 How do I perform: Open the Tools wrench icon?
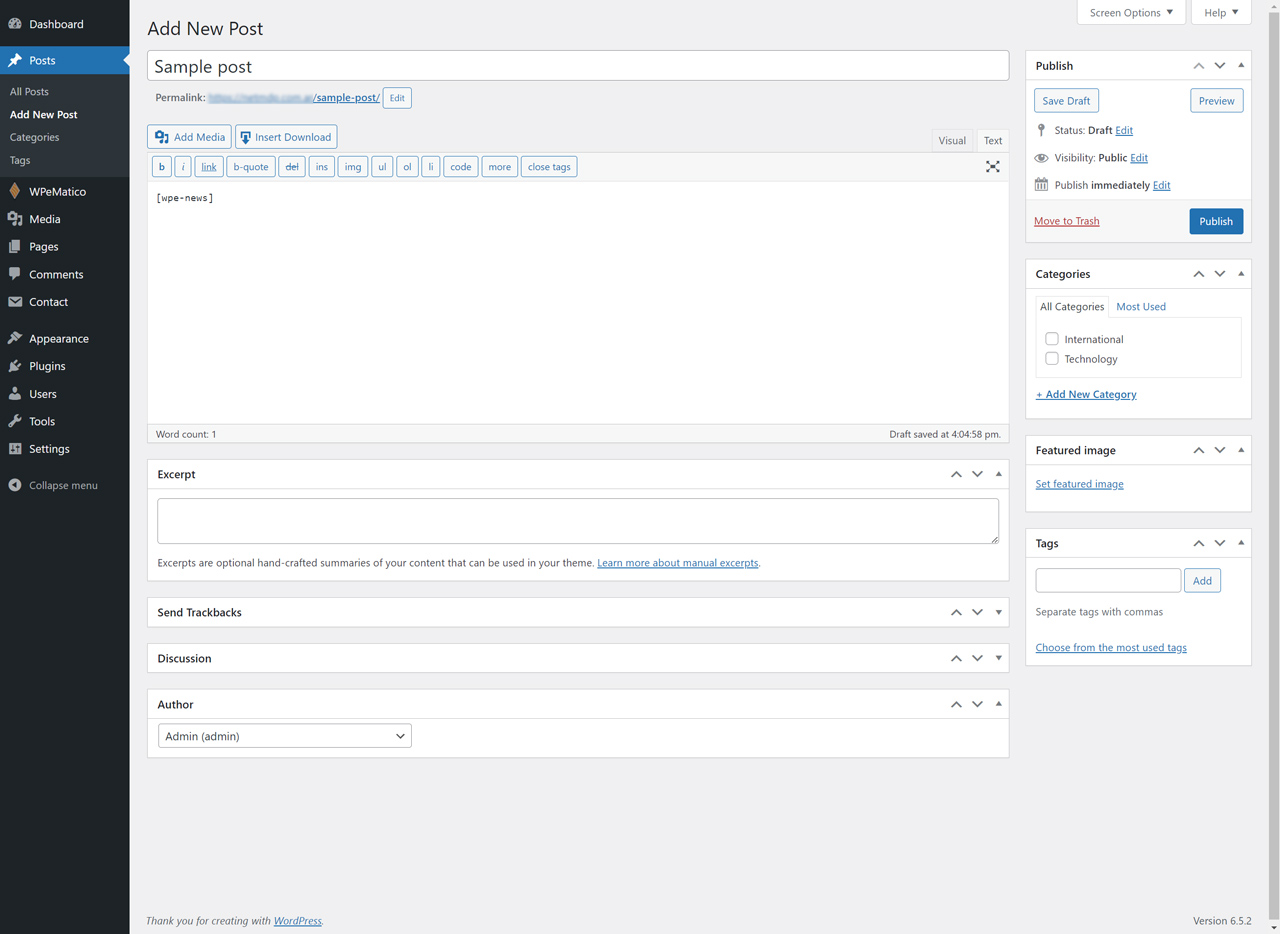[x=15, y=421]
